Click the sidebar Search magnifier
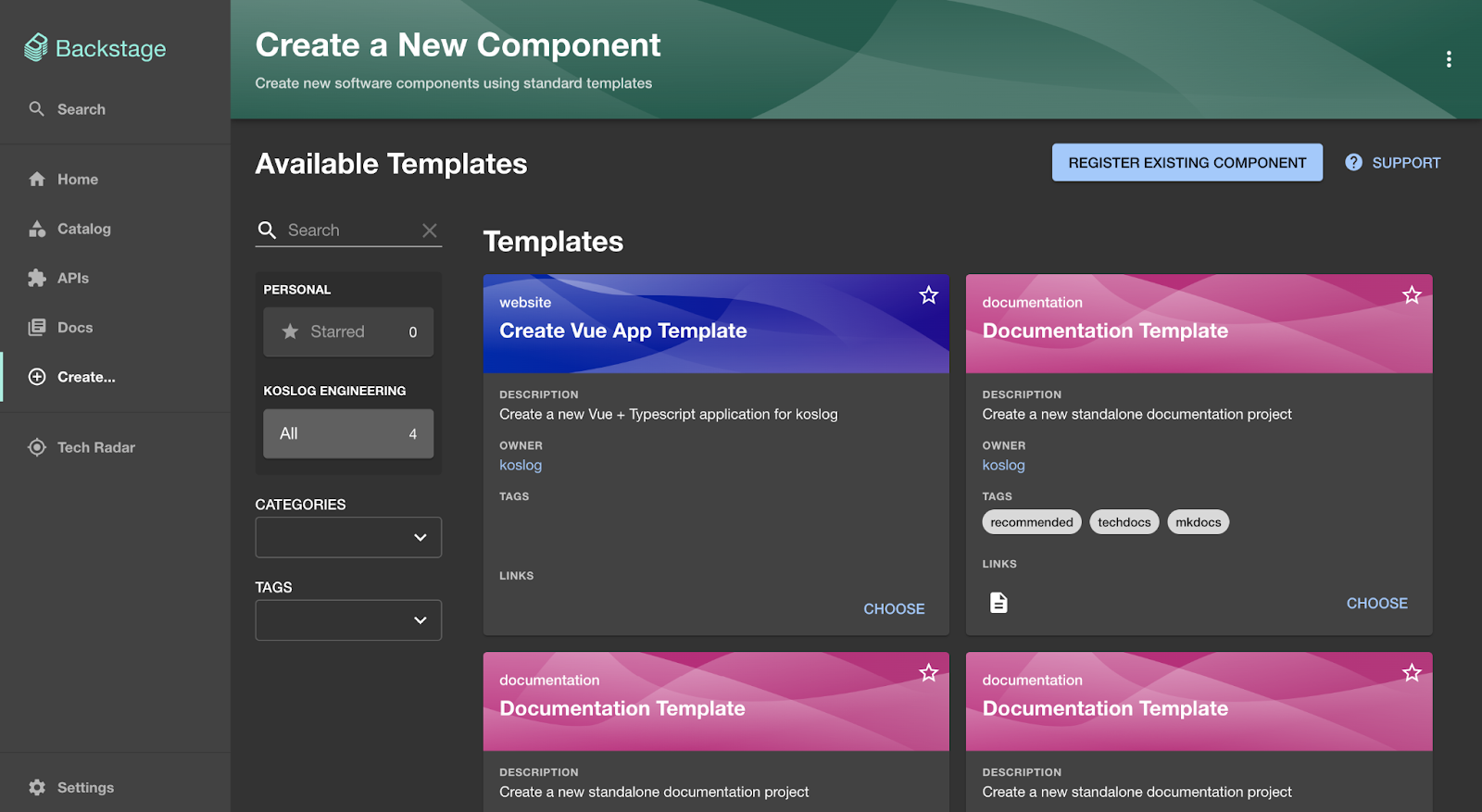The image size is (1482, 812). pos(37,109)
